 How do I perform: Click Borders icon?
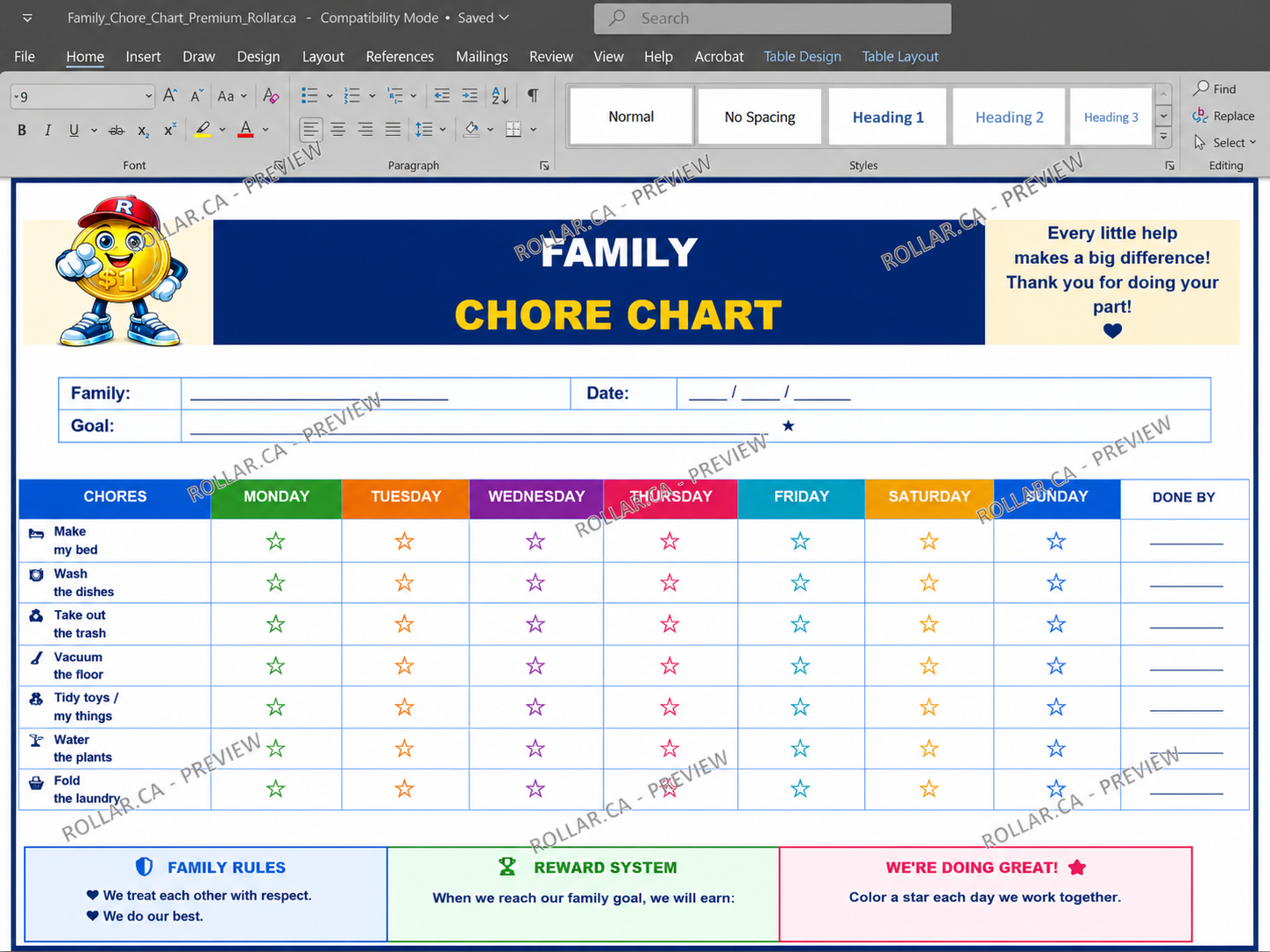pos(514,130)
